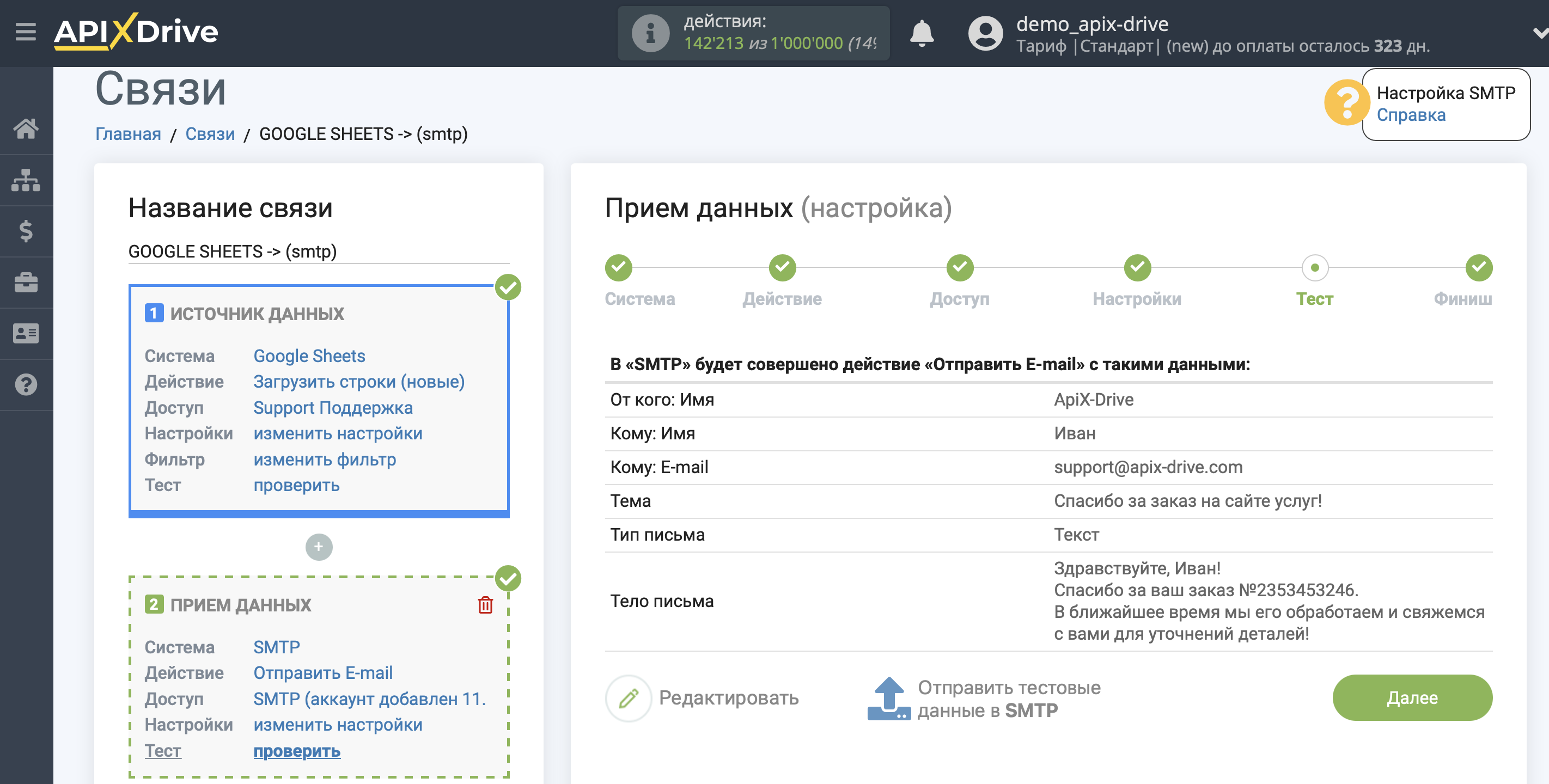This screenshot has height=784, width=1549.
Task: Open the notifications bell
Action: pyautogui.click(x=921, y=33)
